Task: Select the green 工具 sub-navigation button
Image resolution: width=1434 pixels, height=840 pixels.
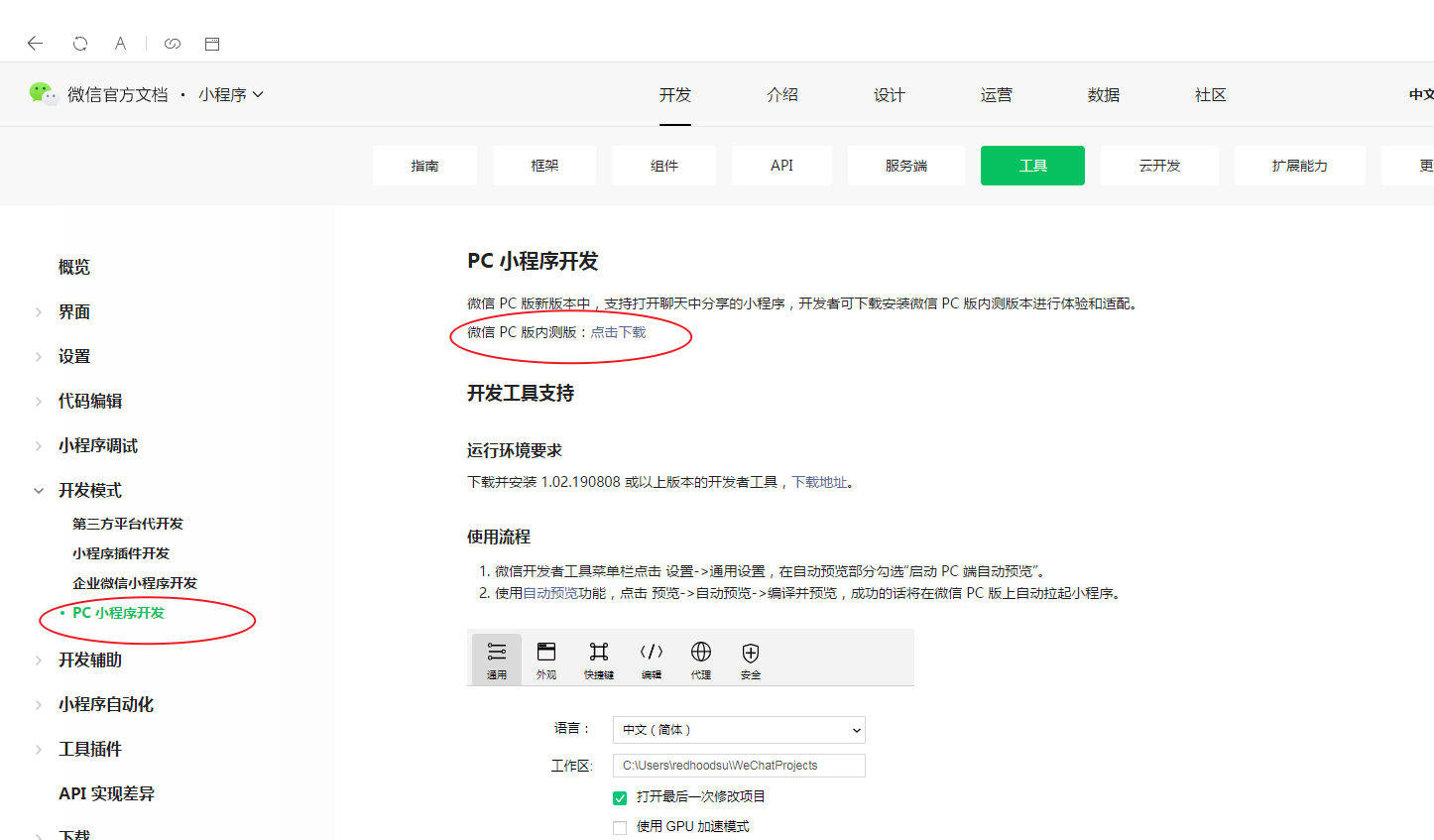Action: (1032, 166)
